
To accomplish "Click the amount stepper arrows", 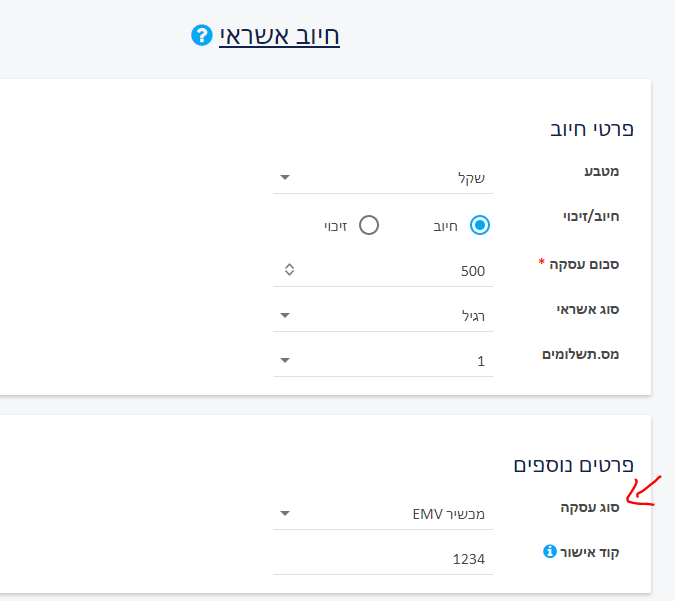I will tap(289, 270).
